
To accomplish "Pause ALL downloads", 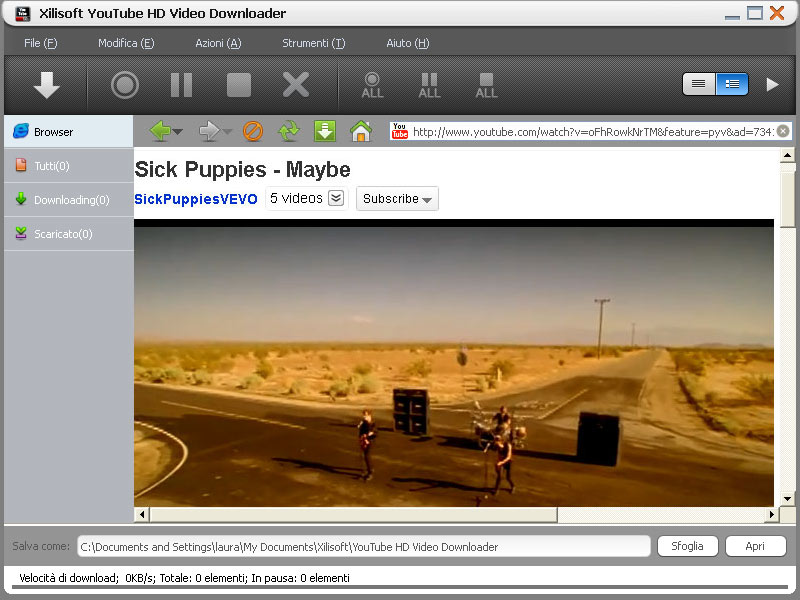I will (x=428, y=85).
